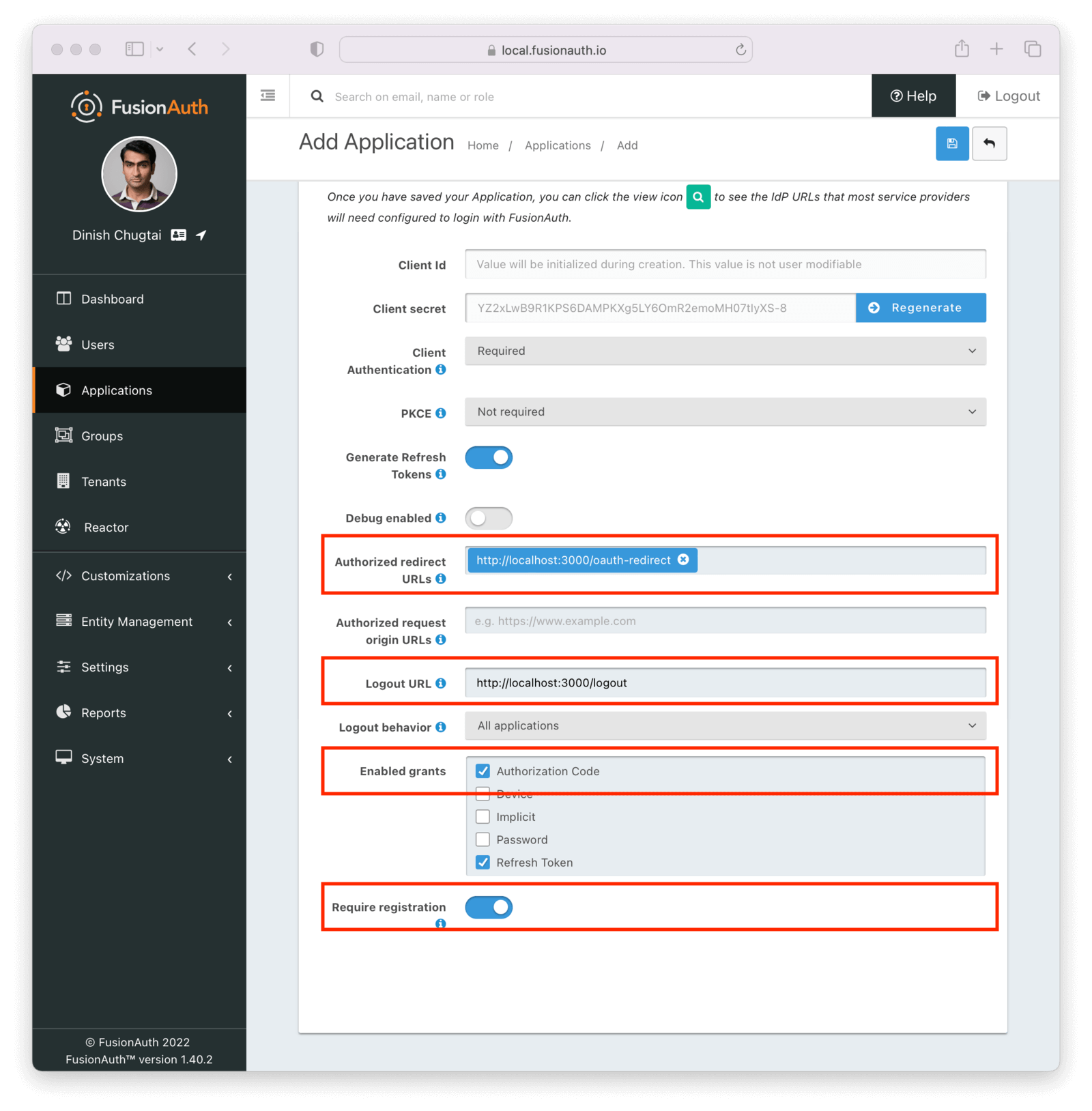Open Applications in the sidebar
The image size is (1092, 1111).
139,390
